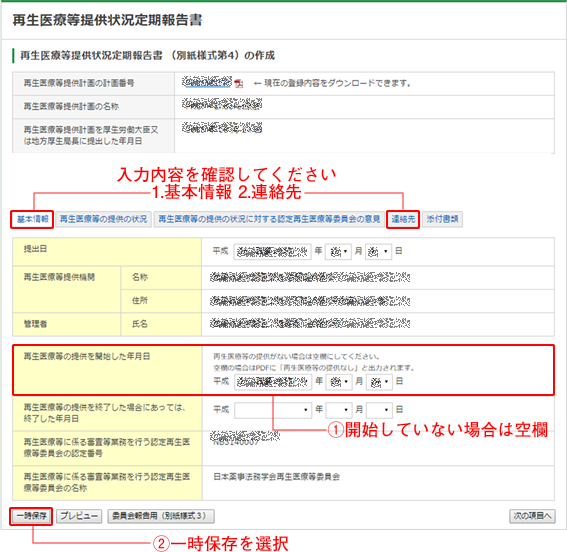Open the end-date day dropdown
The width and height of the screenshot is (567, 552).
pos(379,410)
